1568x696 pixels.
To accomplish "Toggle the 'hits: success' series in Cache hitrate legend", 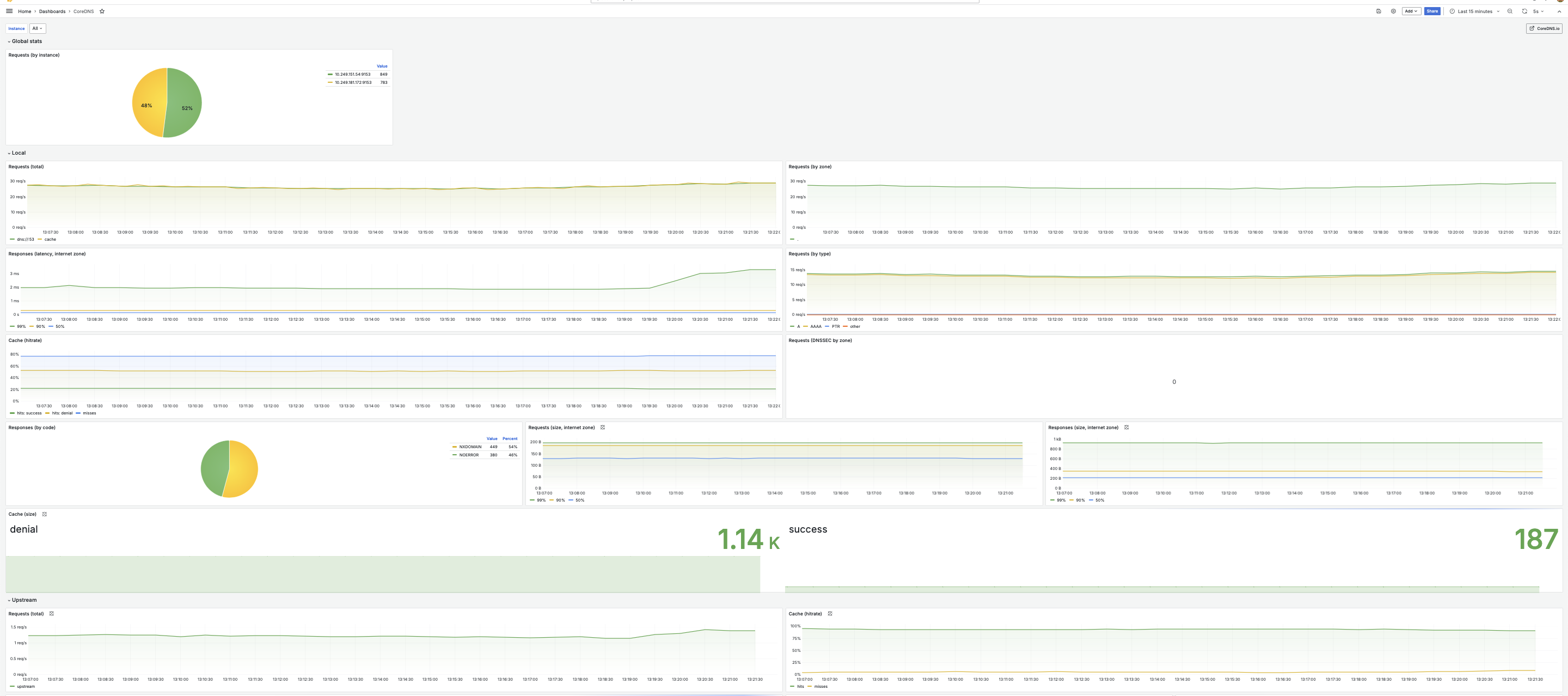I will tap(29, 413).
